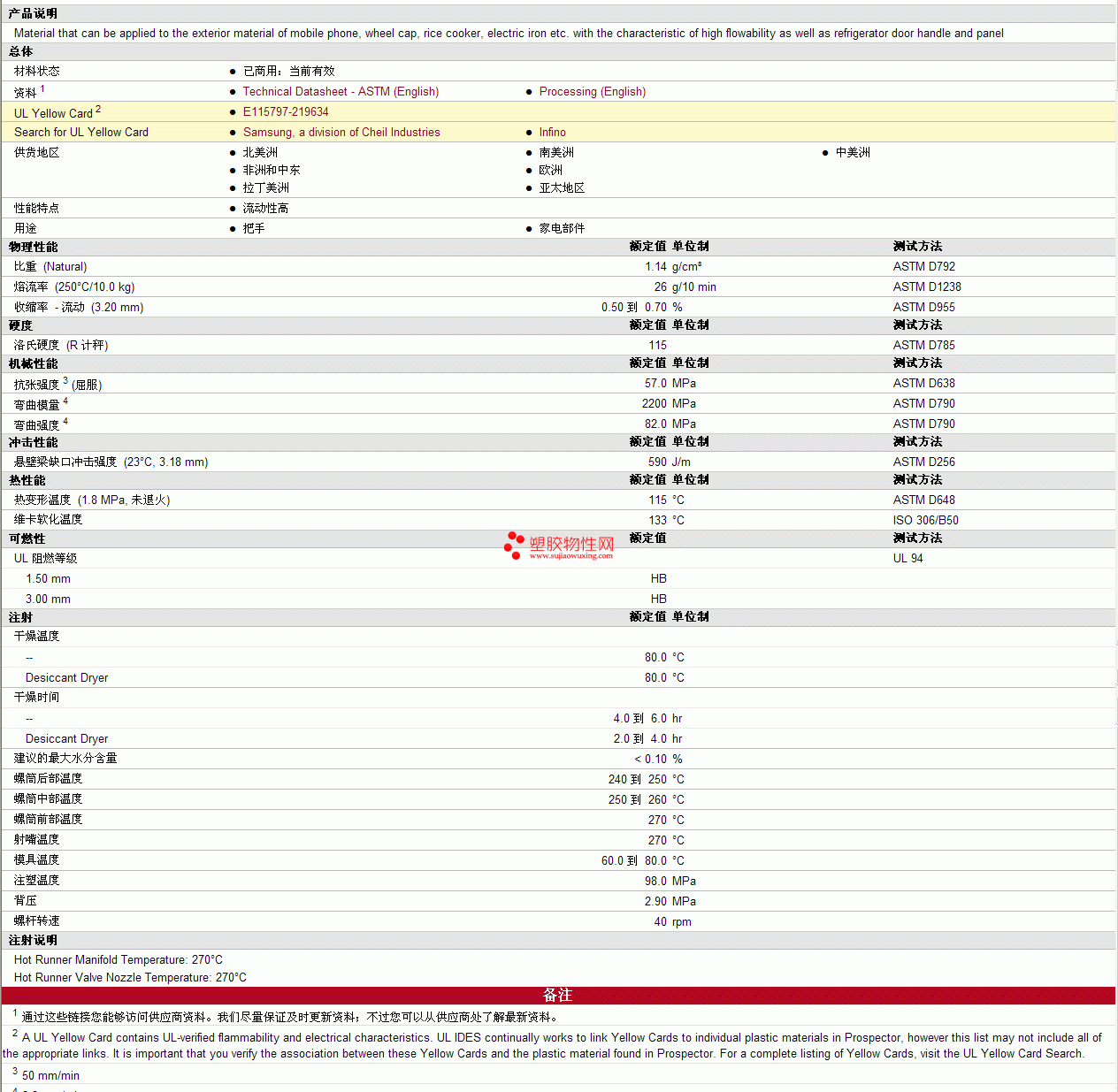The image size is (1118, 1092).
Task: Select the Hot Runner Valve Nozzle Temperature note
Action: pyautogui.click(x=130, y=978)
